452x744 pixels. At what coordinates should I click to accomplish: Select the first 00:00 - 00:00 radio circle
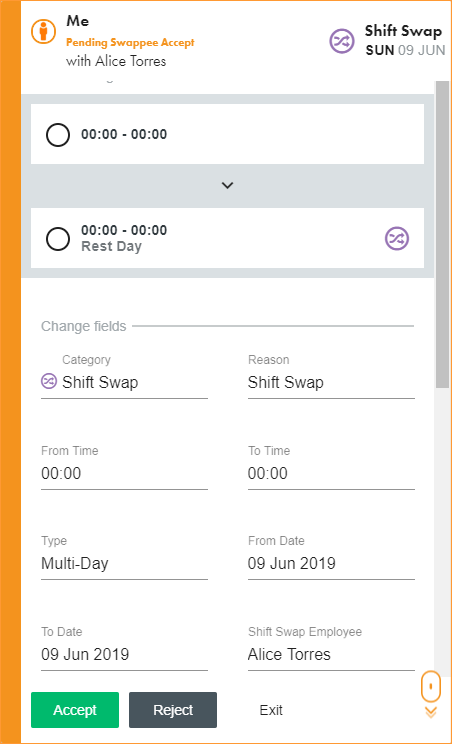point(58,135)
